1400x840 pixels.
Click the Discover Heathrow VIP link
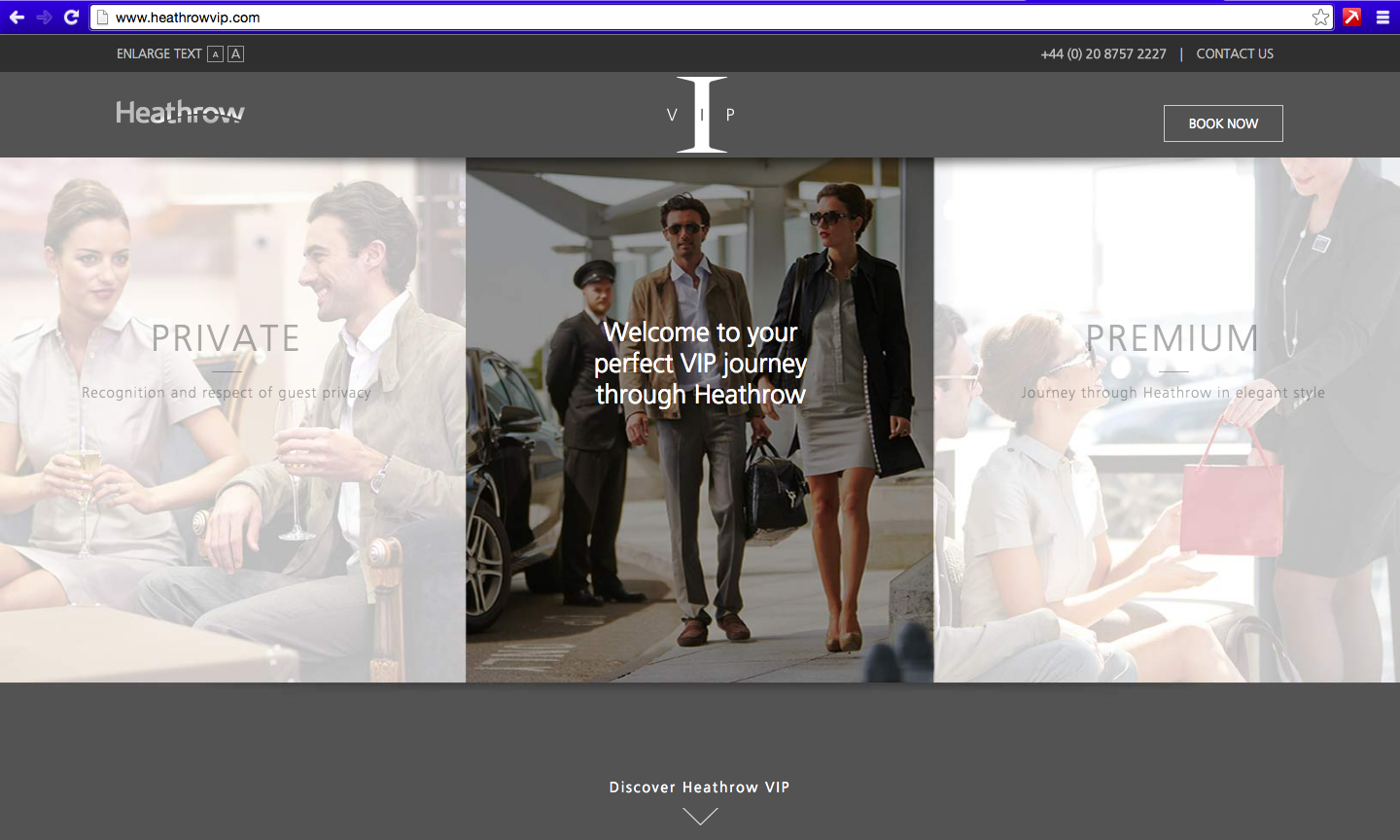click(700, 787)
